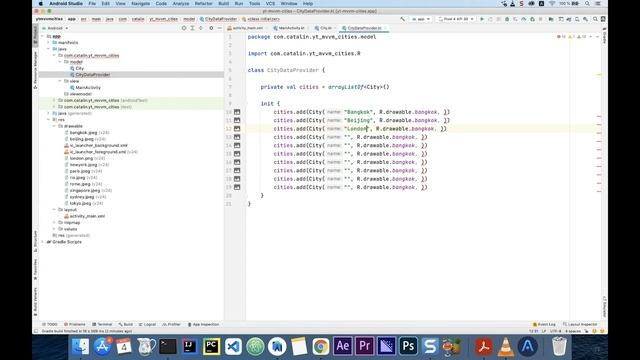The image size is (640, 360).
Task: Open the Pixel 4 device selector dropdown
Action: tap(456, 19)
